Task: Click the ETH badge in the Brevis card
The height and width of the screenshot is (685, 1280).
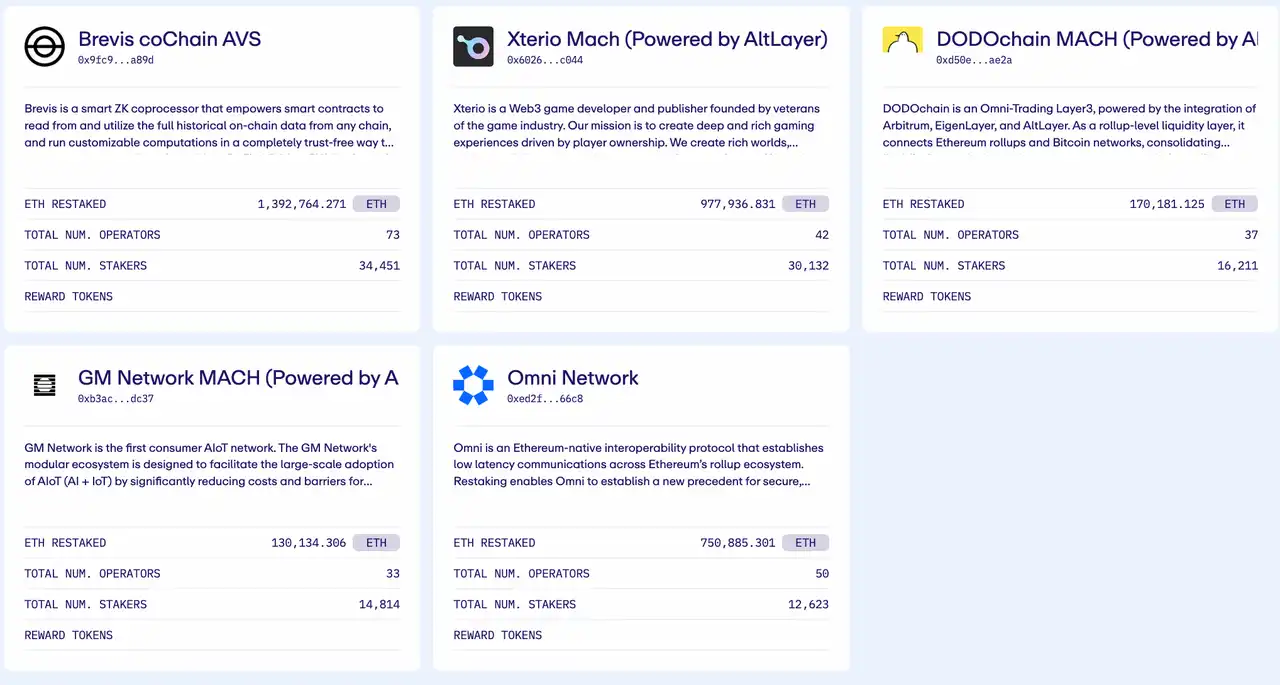Action: [376, 204]
